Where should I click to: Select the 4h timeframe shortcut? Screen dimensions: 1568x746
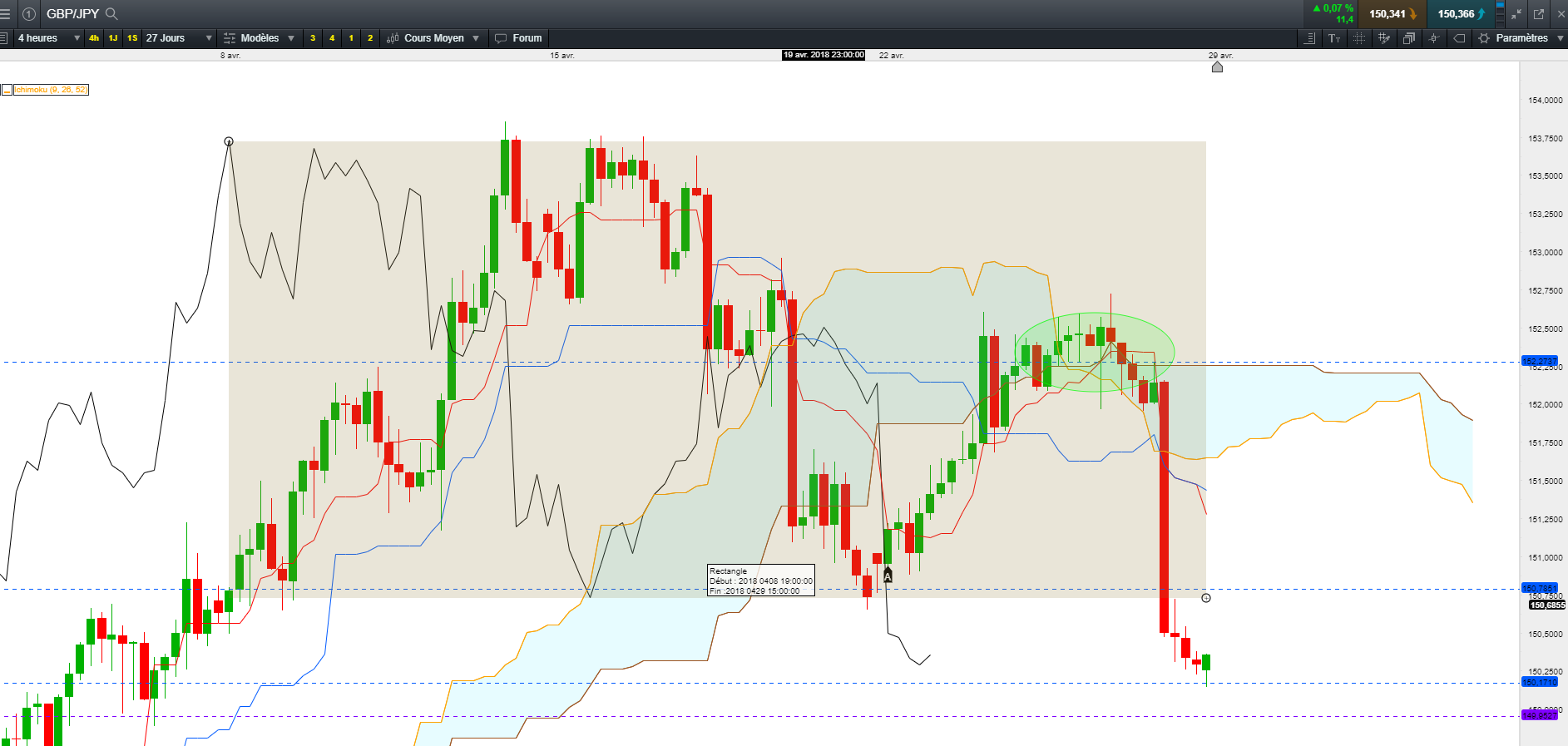tap(94, 38)
